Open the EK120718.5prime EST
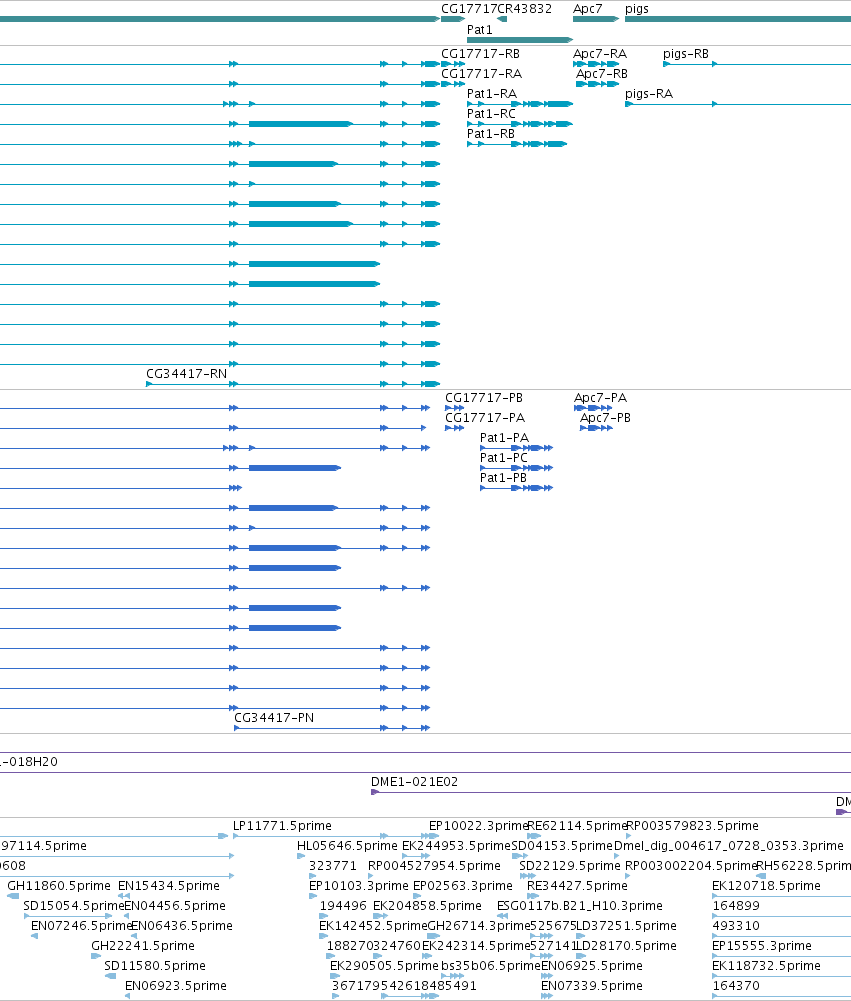 pos(766,886)
